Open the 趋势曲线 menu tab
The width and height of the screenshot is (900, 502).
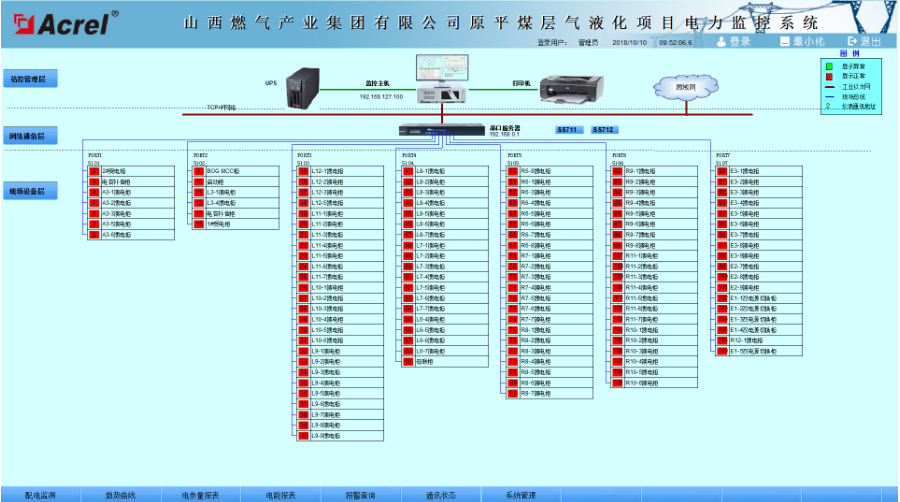pos(121,495)
